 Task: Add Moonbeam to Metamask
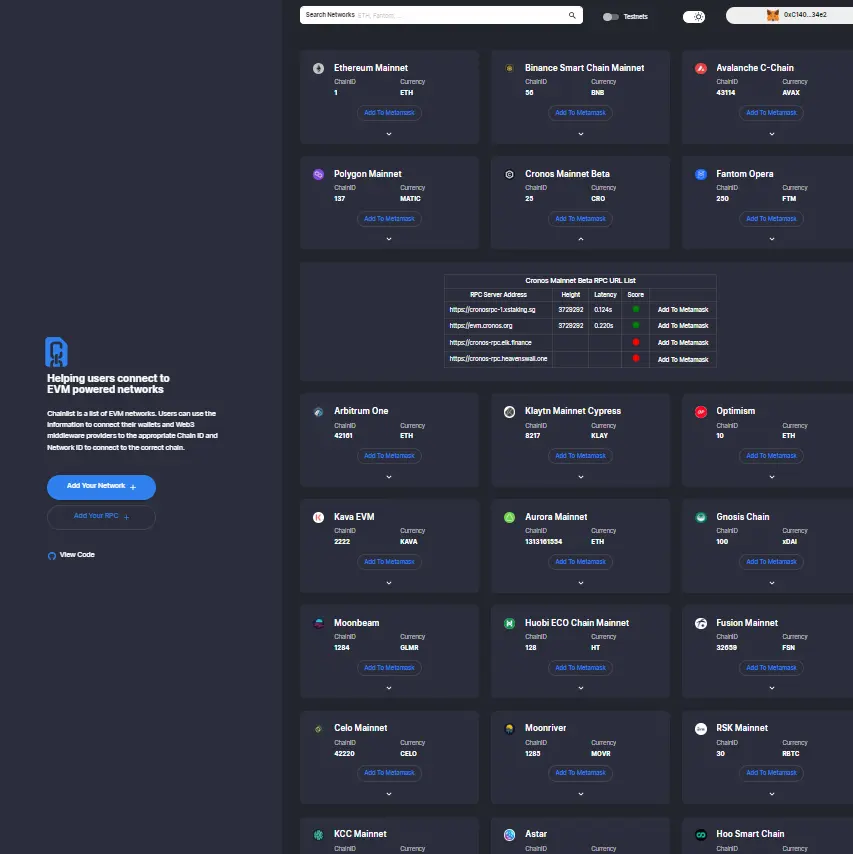click(x=389, y=668)
